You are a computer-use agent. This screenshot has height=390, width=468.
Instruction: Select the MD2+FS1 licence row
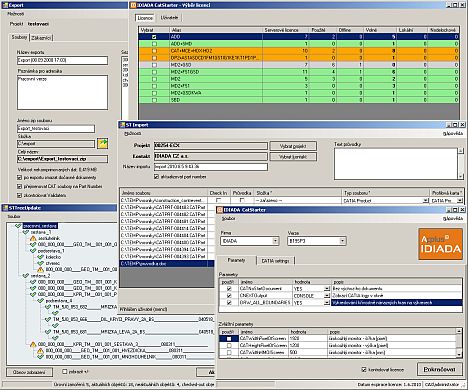click(x=299, y=86)
